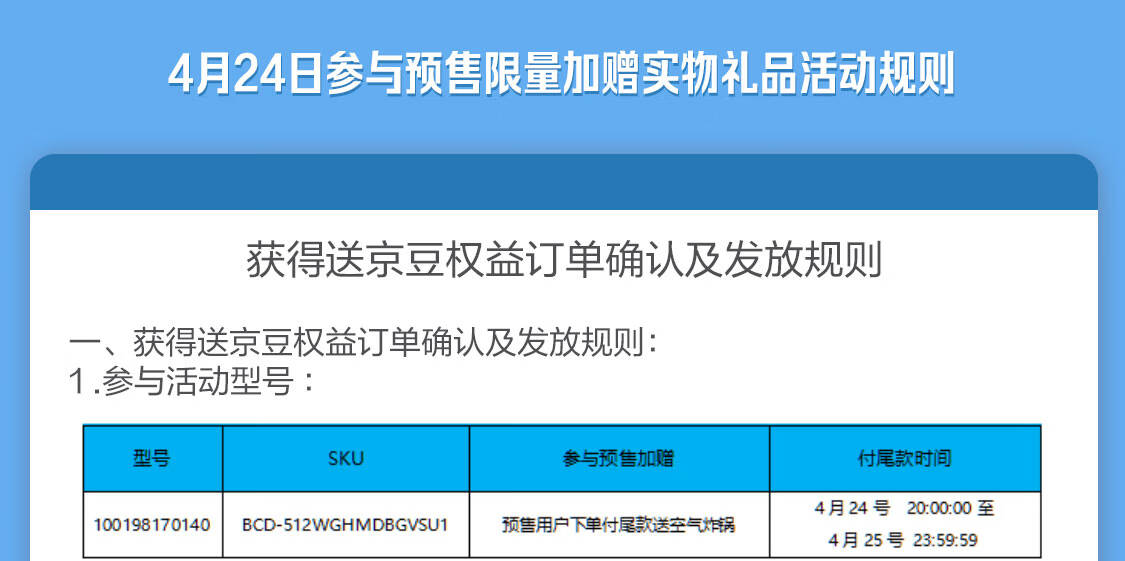Click the table header '参与预售加赠'
This screenshot has width=1125, height=561.
(x=618, y=458)
